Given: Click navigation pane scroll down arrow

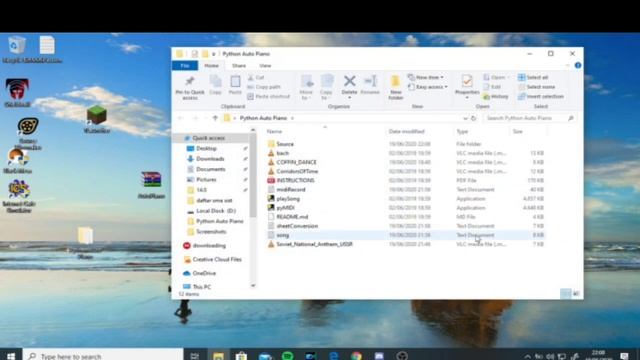Looking at the screenshot, I should pos(253,286).
